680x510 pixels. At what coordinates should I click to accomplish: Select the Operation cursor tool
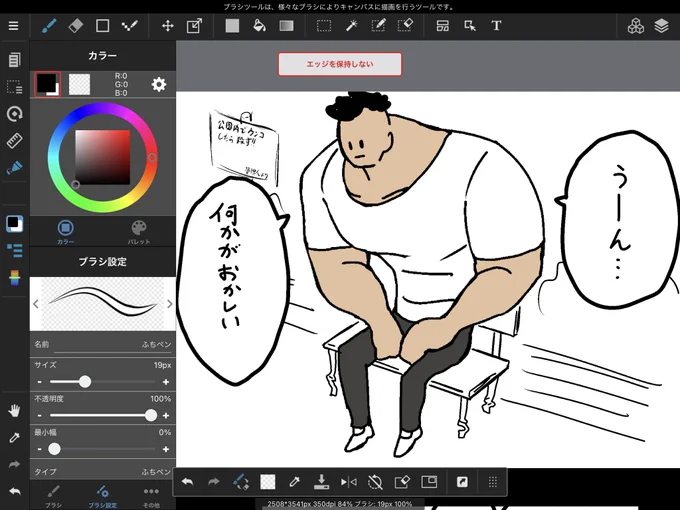click(470, 26)
